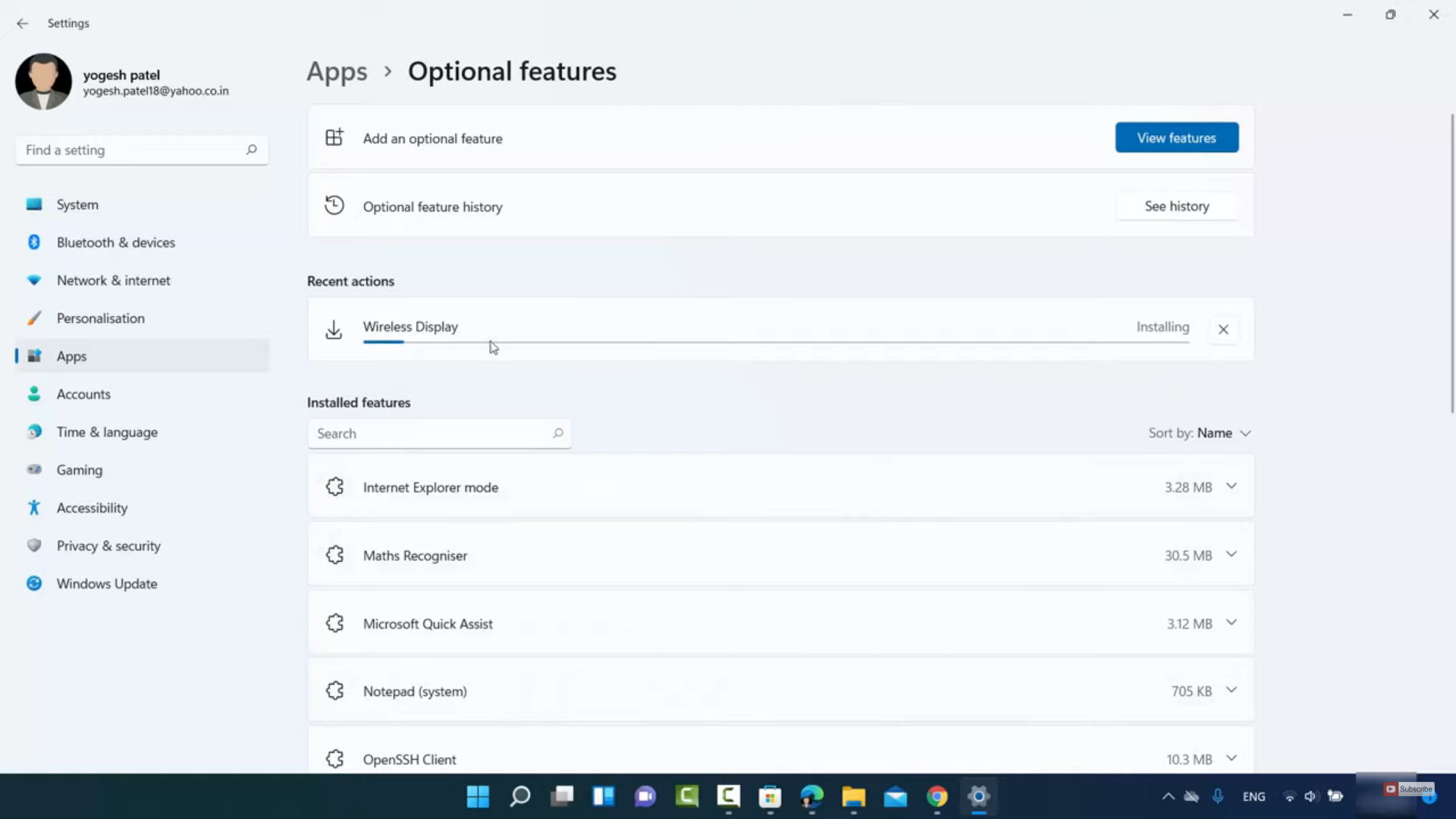Click the Wireless Display download icon
Image resolution: width=1456 pixels, height=819 pixels.
(334, 330)
